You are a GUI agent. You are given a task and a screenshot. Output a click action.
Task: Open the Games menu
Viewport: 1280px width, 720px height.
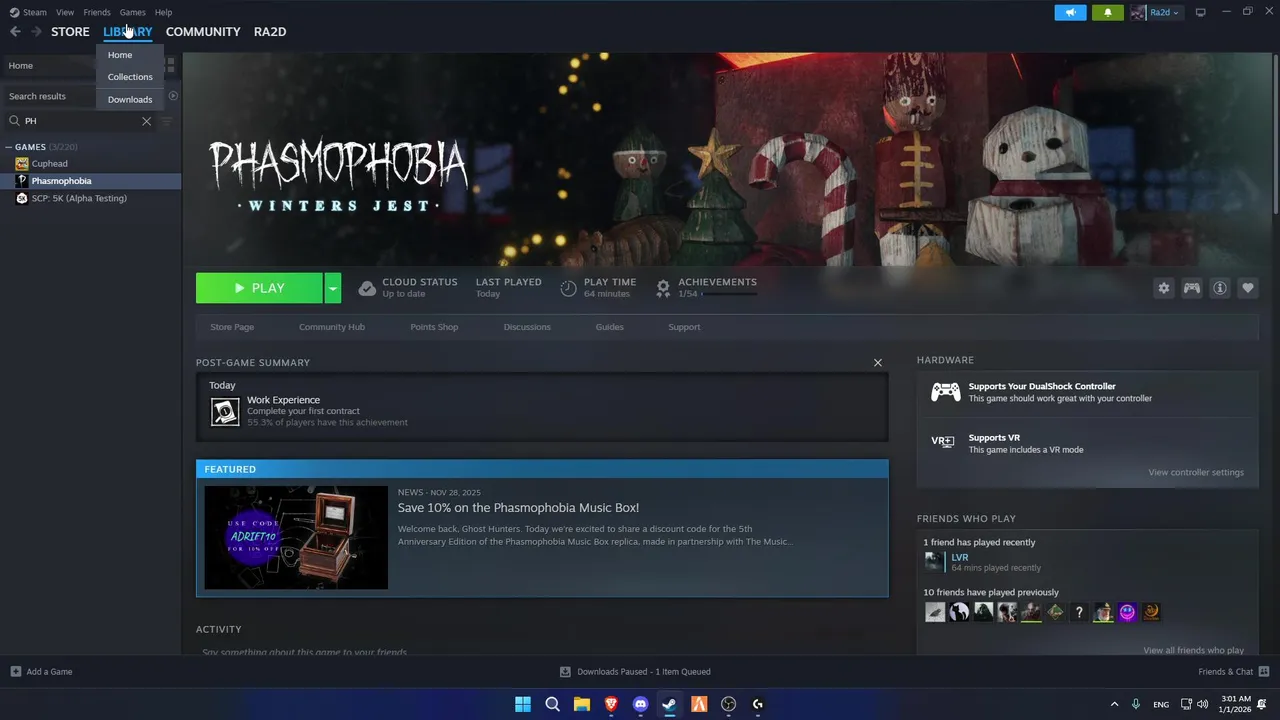(x=133, y=12)
